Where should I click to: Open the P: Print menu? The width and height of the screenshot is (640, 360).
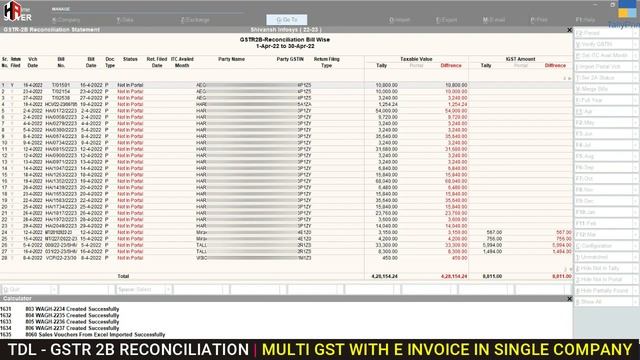539,20
